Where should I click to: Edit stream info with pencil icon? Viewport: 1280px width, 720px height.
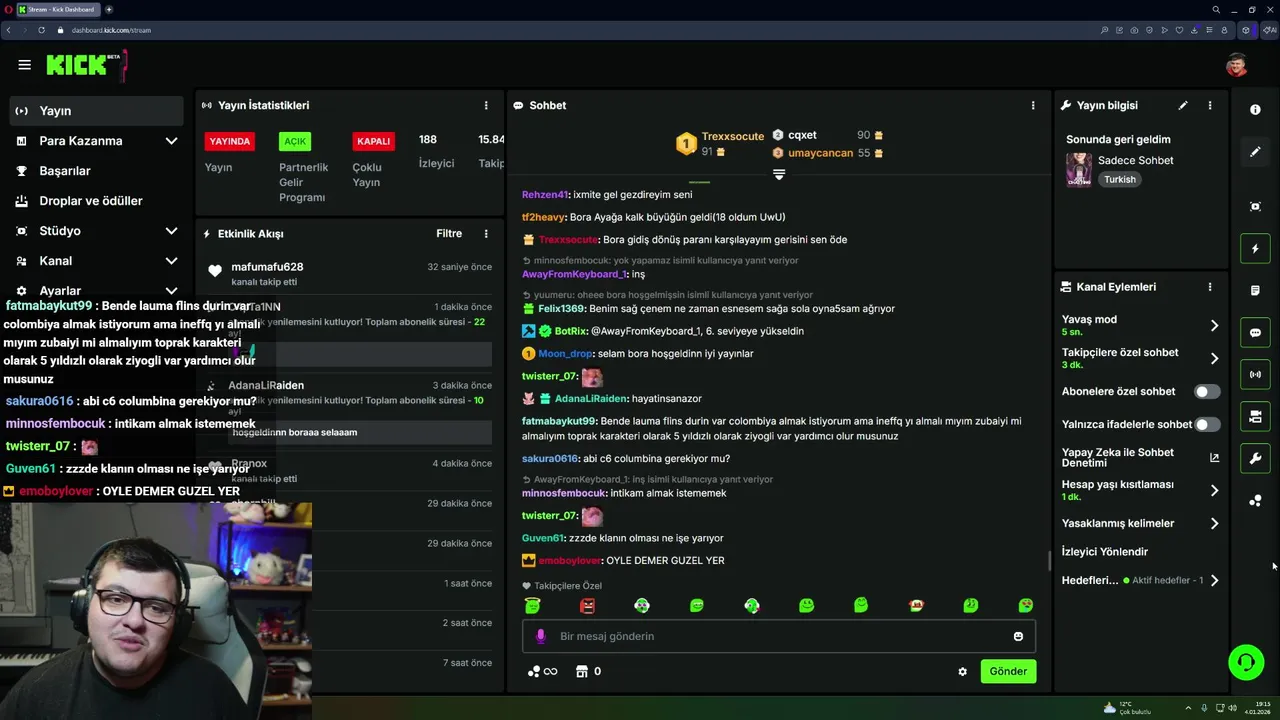1183,105
